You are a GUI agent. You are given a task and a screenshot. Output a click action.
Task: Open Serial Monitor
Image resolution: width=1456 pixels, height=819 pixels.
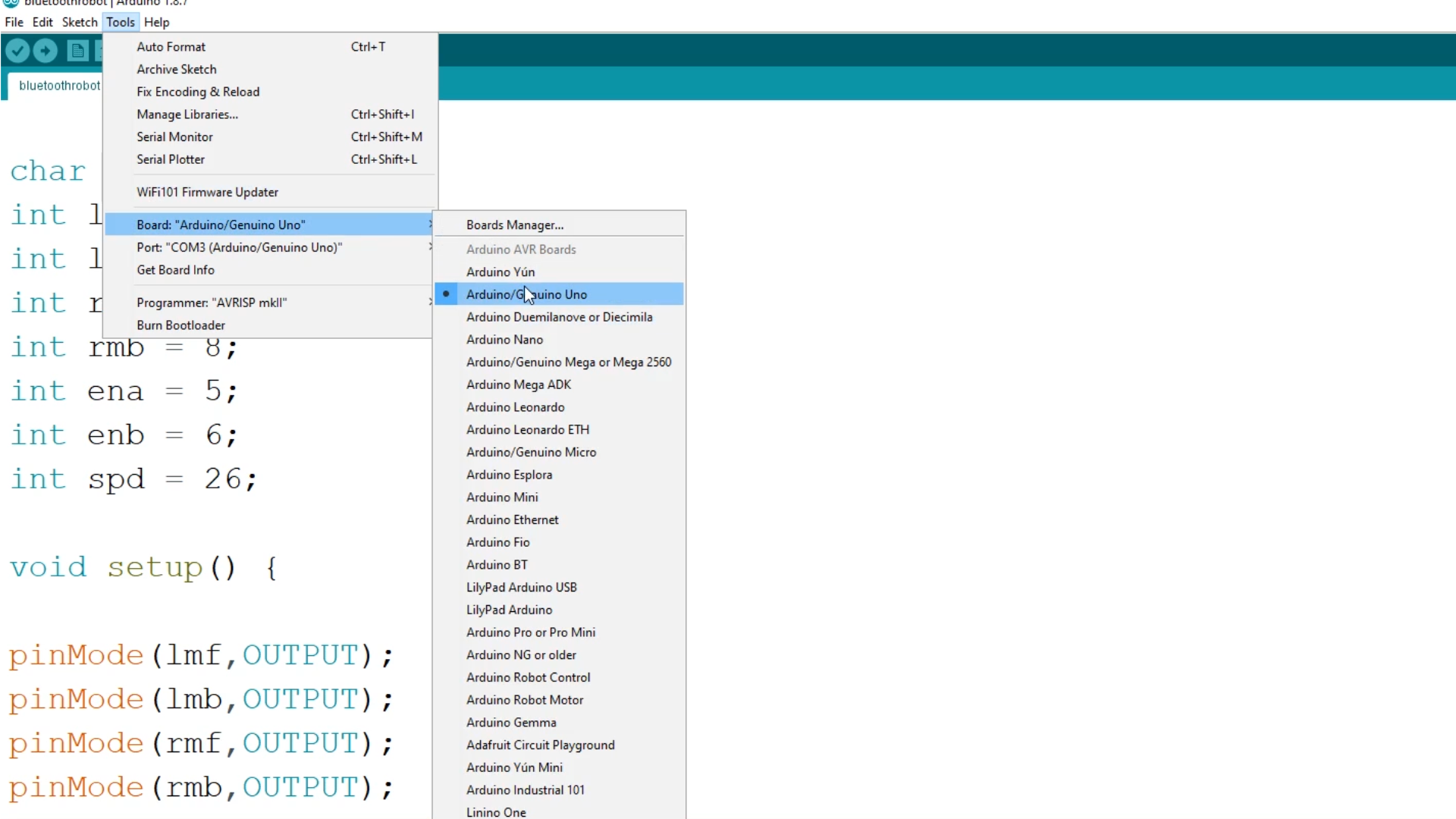coord(270,137)
